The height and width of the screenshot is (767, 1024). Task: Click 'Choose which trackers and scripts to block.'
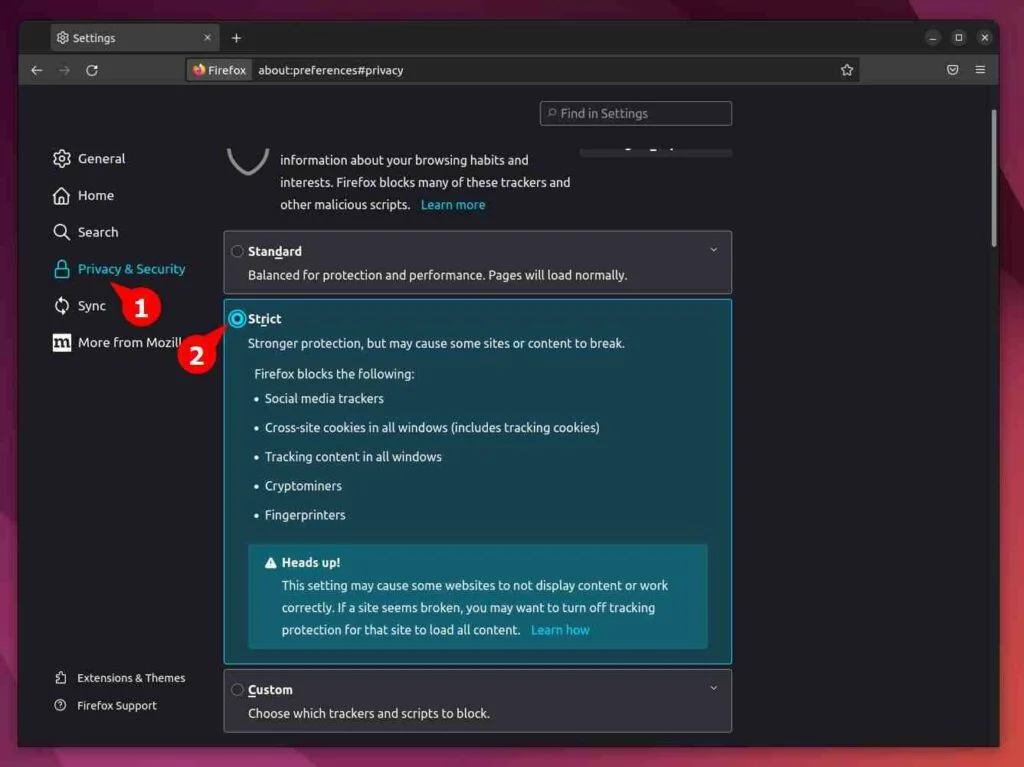click(368, 713)
